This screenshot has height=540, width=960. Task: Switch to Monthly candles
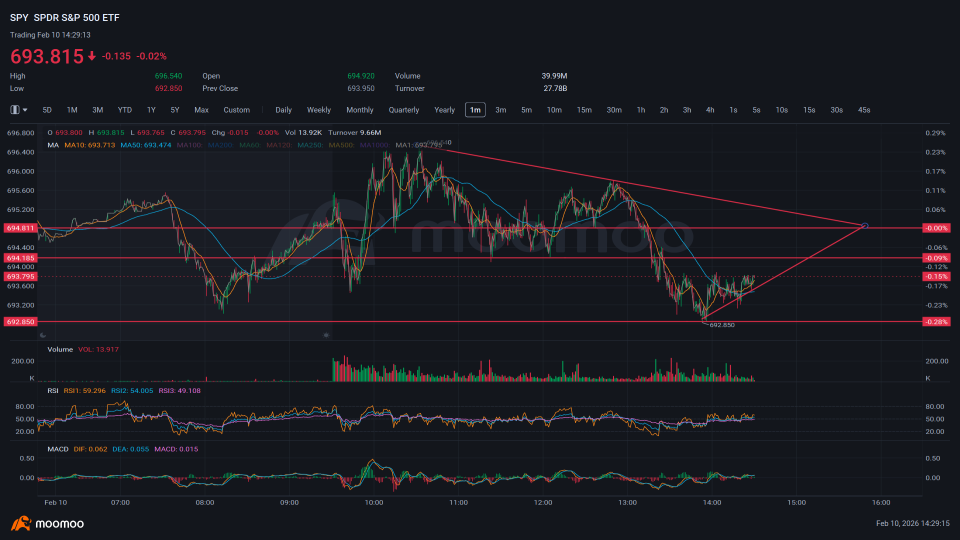click(360, 110)
